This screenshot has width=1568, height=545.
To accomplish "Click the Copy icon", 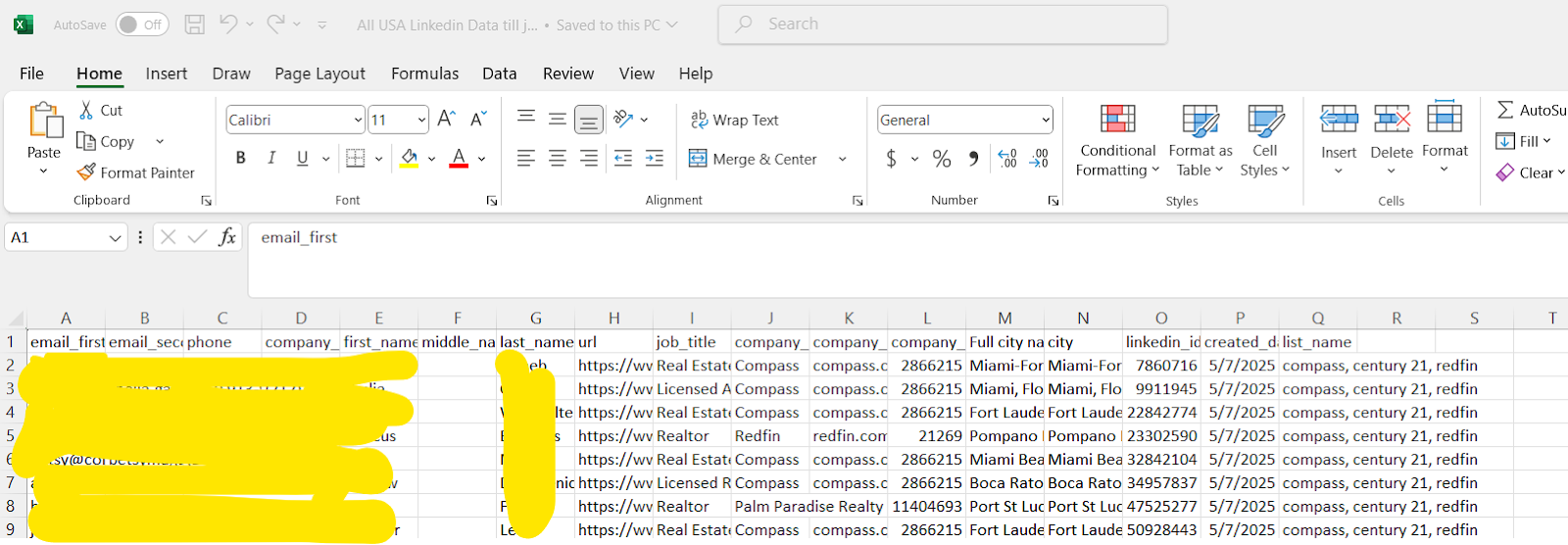I will (x=86, y=141).
